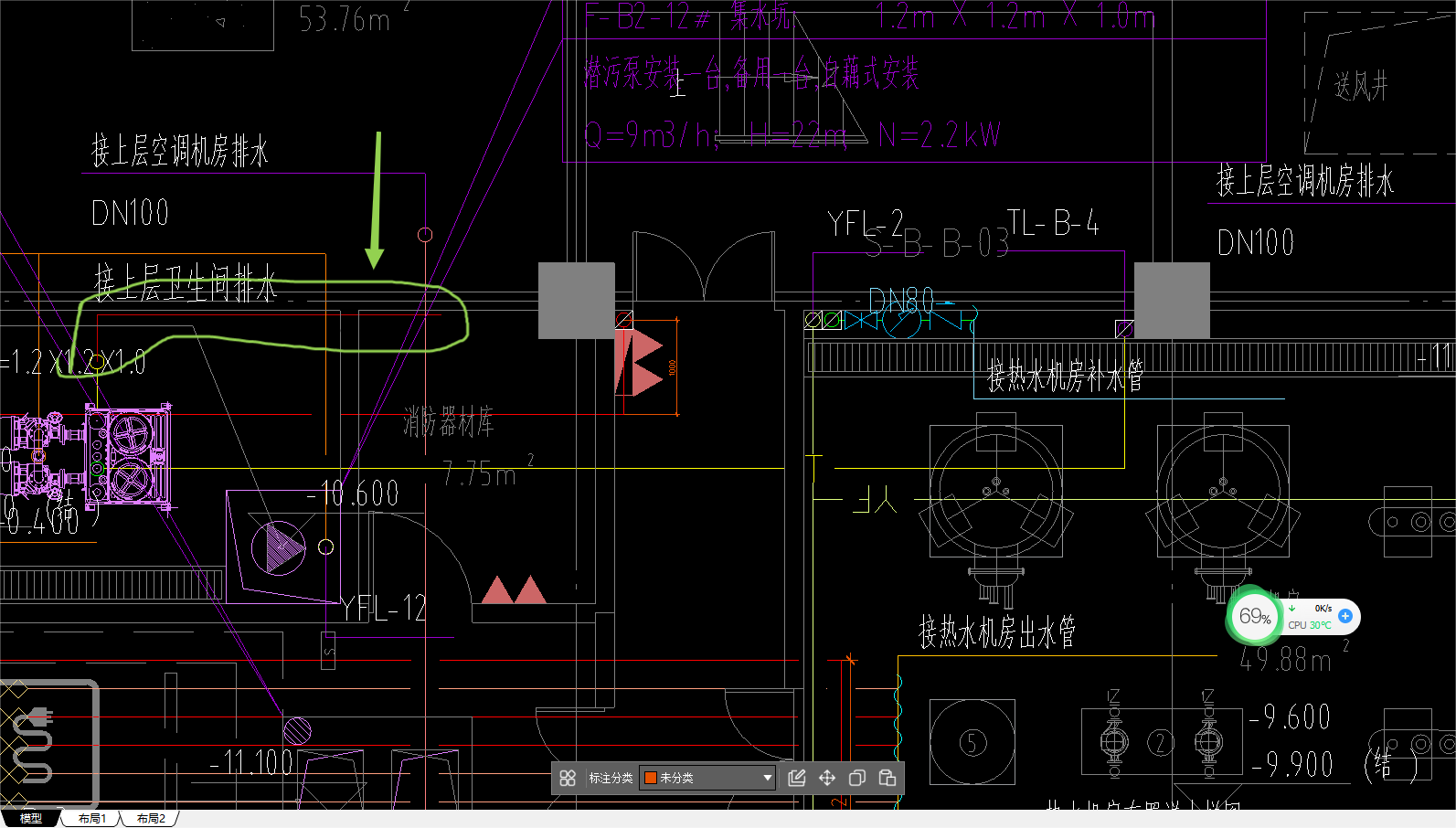Click the copy annotation icon
Screen dimensions: 1456x828
pyautogui.click(x=857, y=778)
